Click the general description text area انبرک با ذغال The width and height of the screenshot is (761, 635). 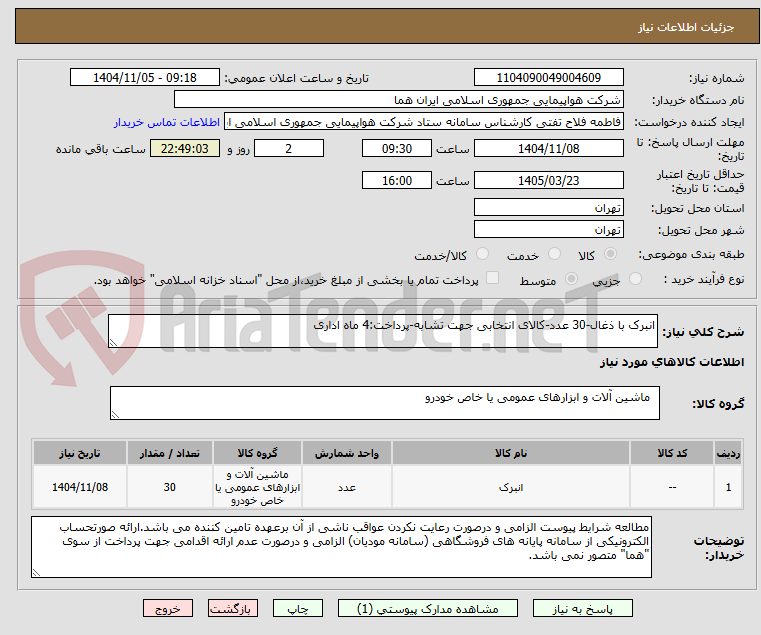(383, 331)
